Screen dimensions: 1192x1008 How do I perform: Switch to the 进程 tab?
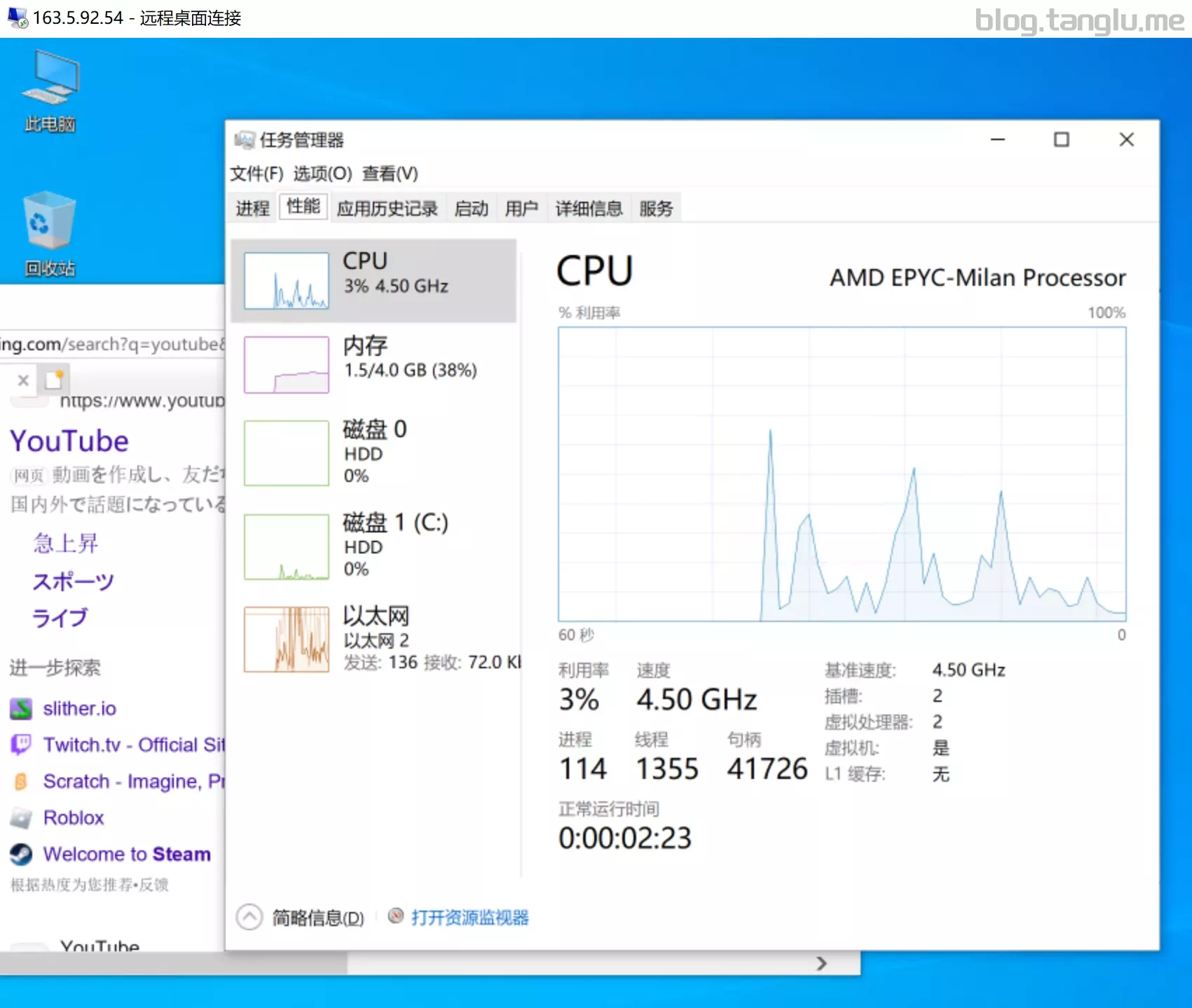click(252, 208)
